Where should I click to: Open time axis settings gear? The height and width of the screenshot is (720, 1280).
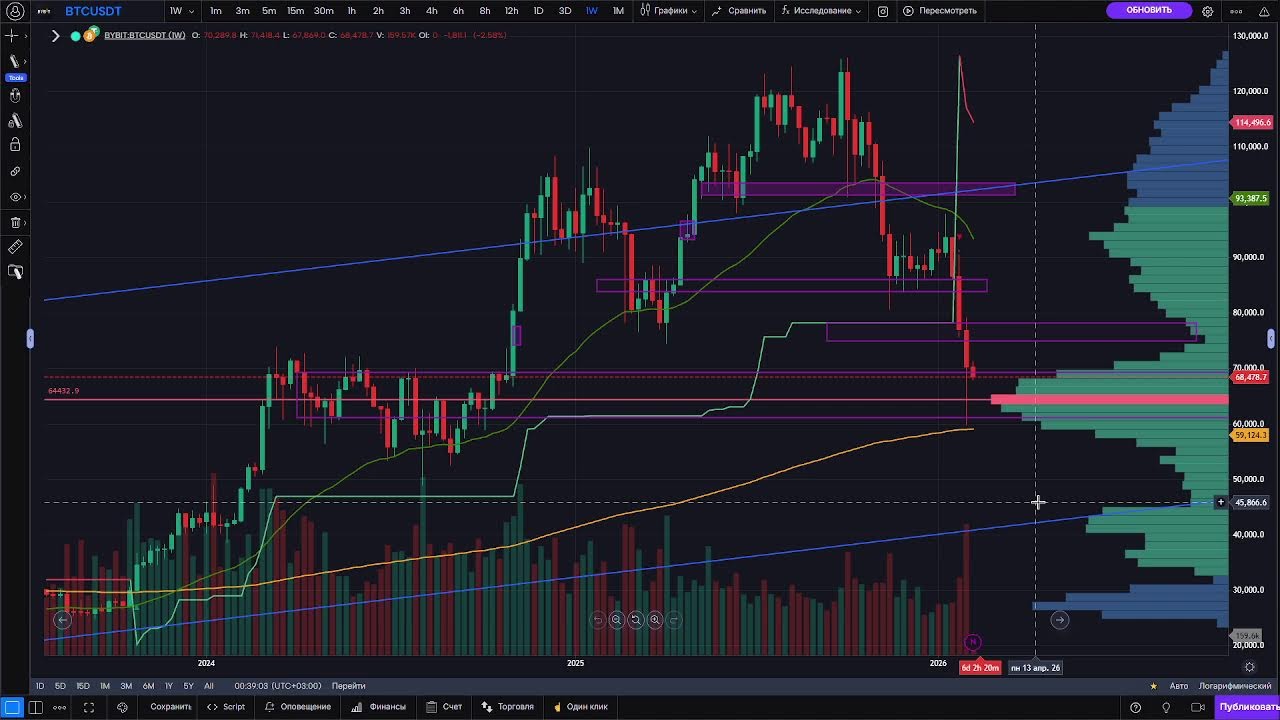(x=1249, y=667)
